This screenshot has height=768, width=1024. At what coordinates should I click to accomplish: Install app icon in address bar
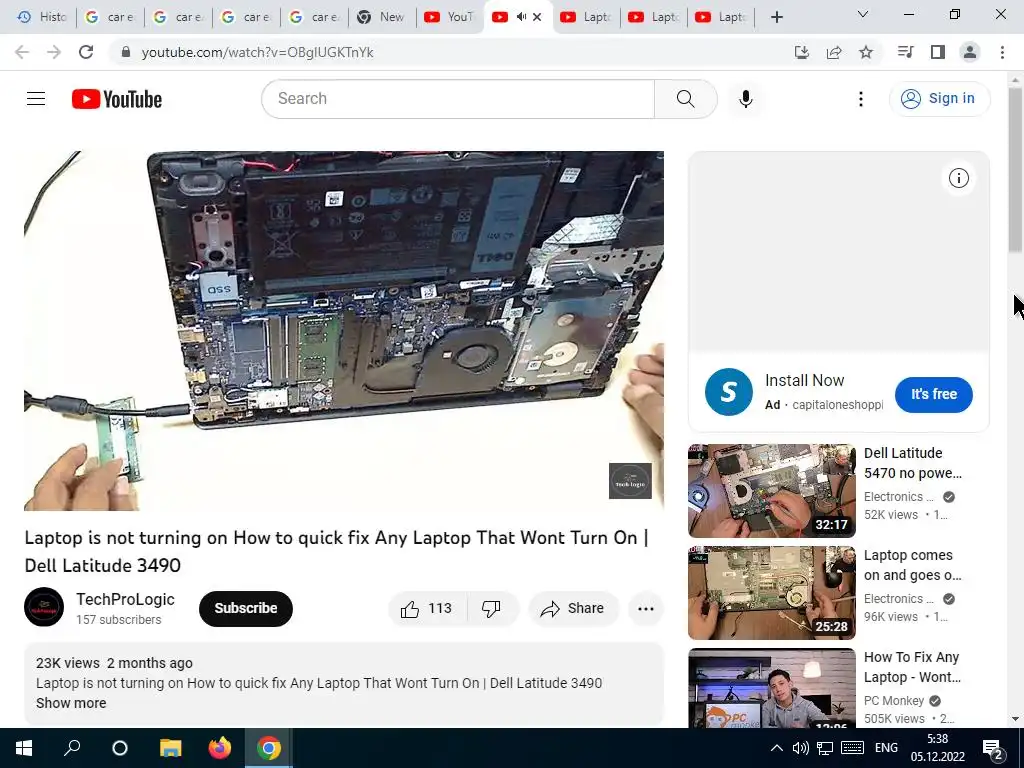coord(802,52)
